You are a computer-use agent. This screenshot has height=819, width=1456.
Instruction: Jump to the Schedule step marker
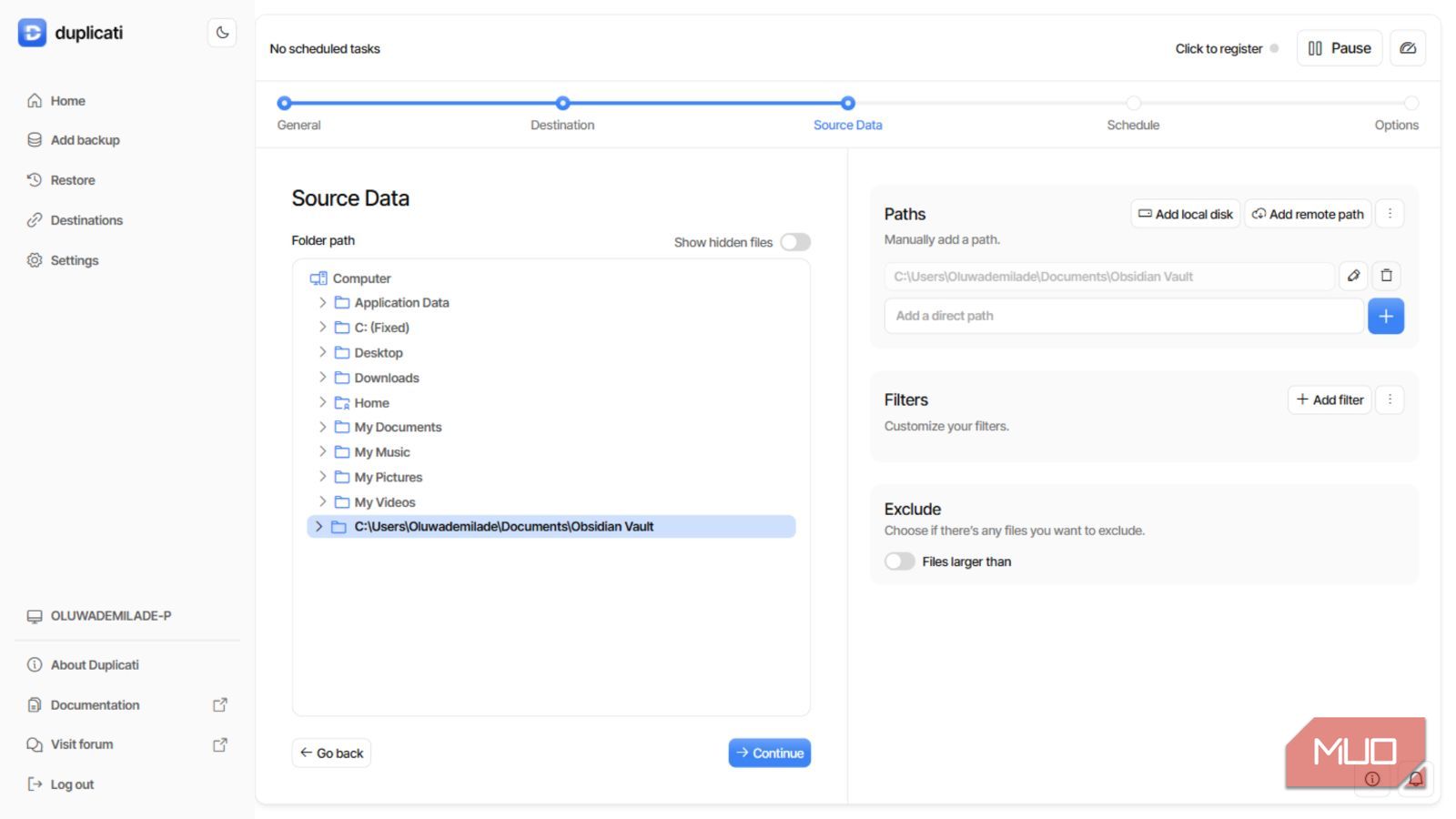[x=1133, y=104]
